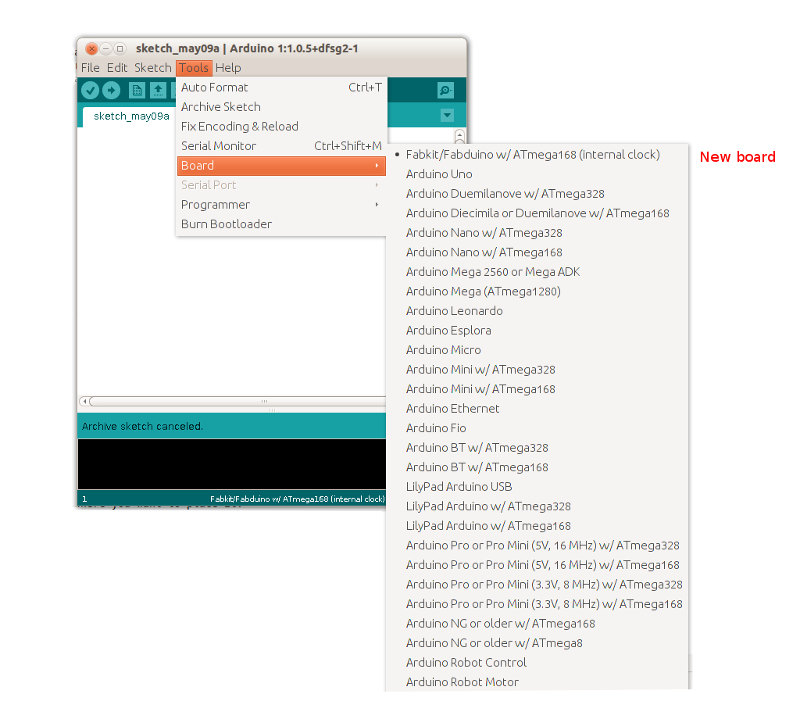The width and height of the screenshot is (800, 719).
Task: Open Serial Monitor from Tools menu
Action: coord(281,146)
